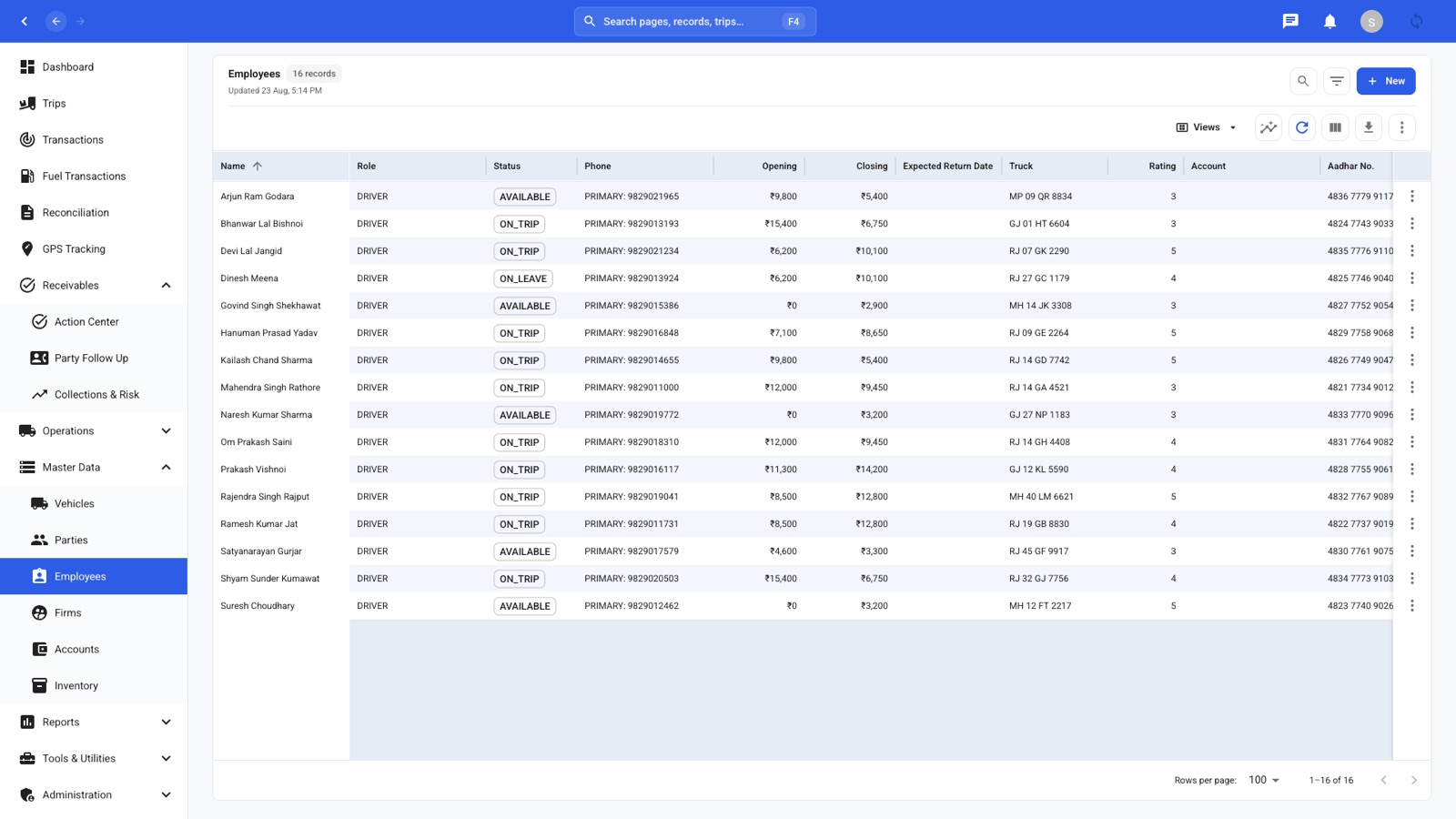This screenshot has height=819, width=1456.
Task: Open Party Follow Up page
Action: click(94, 359)
